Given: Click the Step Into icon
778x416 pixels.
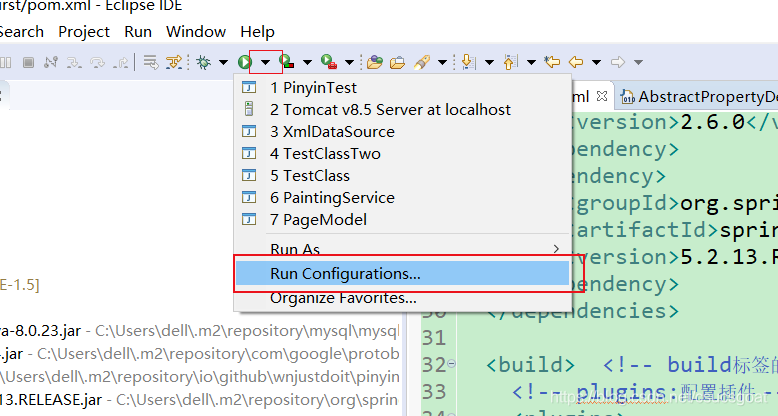Looking at the screenshot, I should (x=74, y=63).
